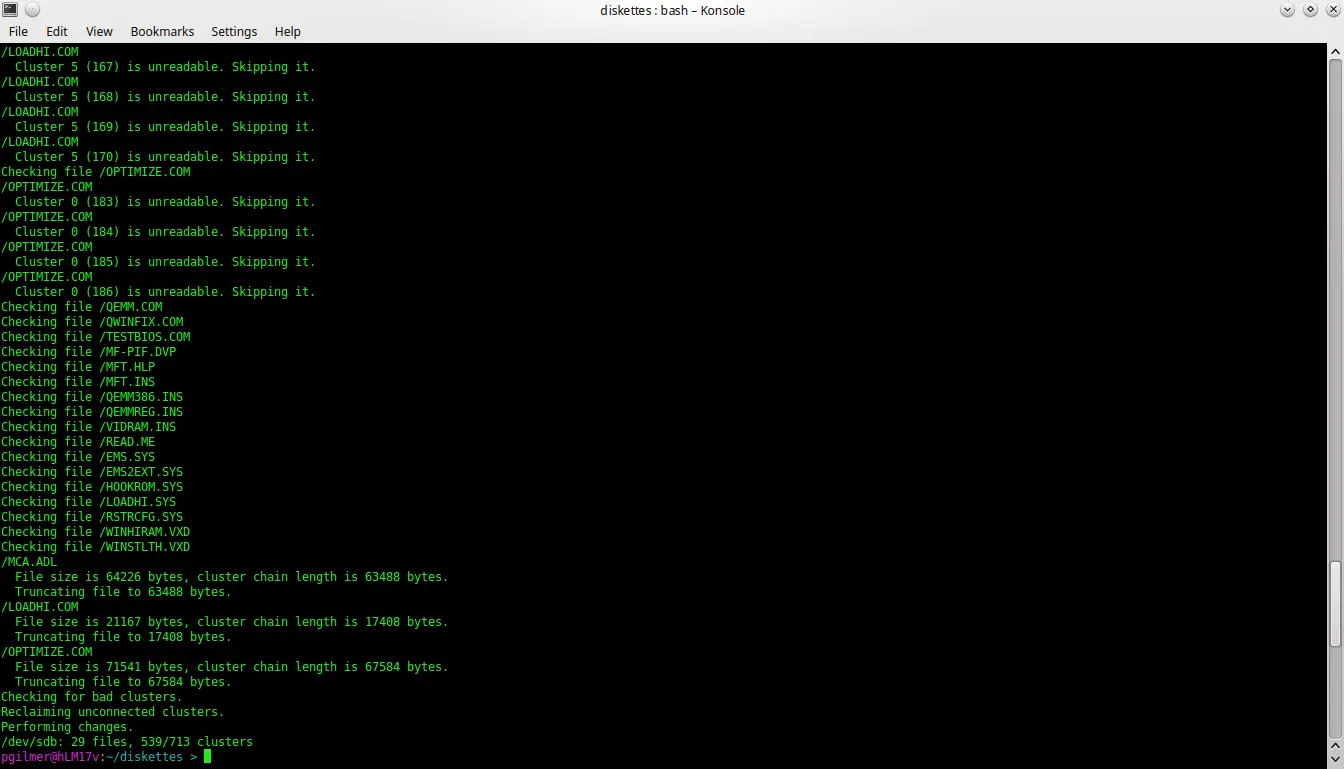Click line 'Cluster 5 (169) is unreadable'
This screenshot has width=1344, height=769.
click(165, 127)
